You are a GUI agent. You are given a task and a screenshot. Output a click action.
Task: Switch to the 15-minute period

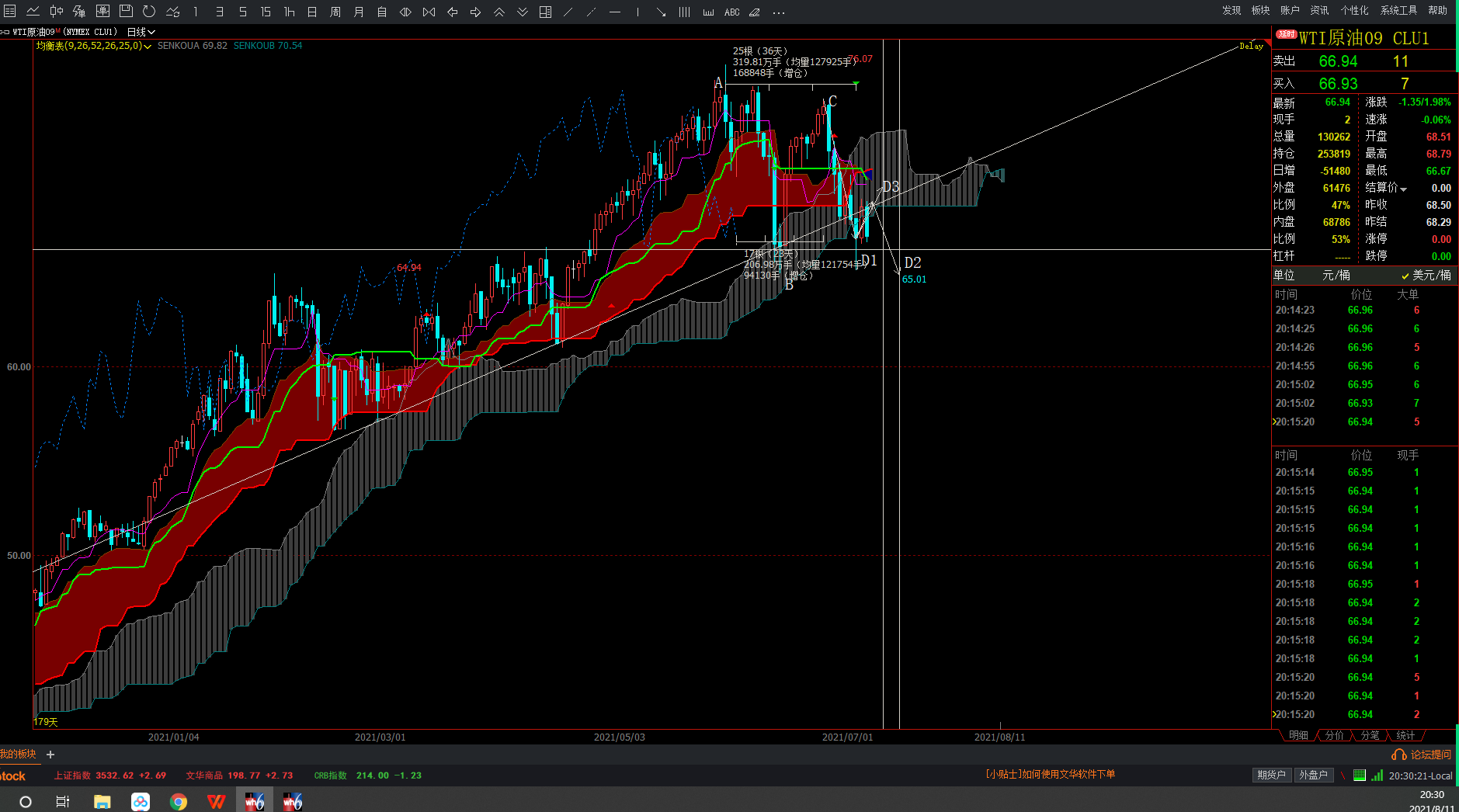point(266,12)
